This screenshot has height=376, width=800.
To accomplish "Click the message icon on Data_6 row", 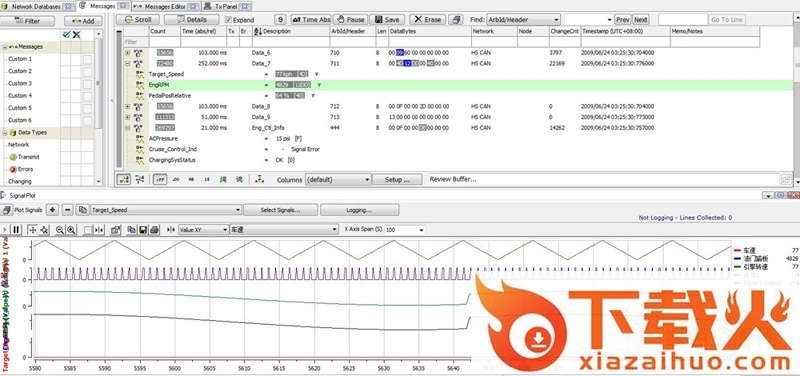I will tap(138, 53).
